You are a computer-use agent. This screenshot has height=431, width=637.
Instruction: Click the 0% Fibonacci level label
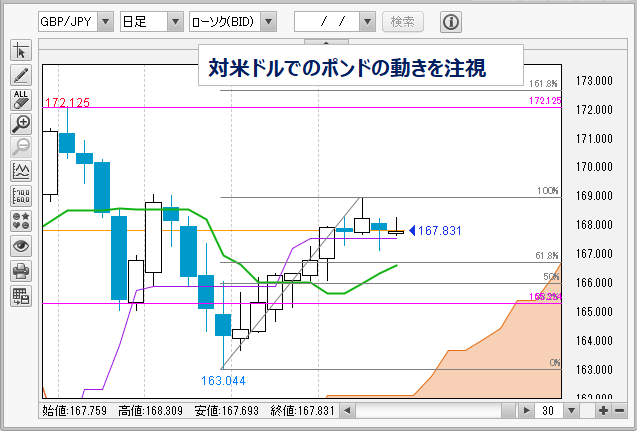tap(555, 362)
